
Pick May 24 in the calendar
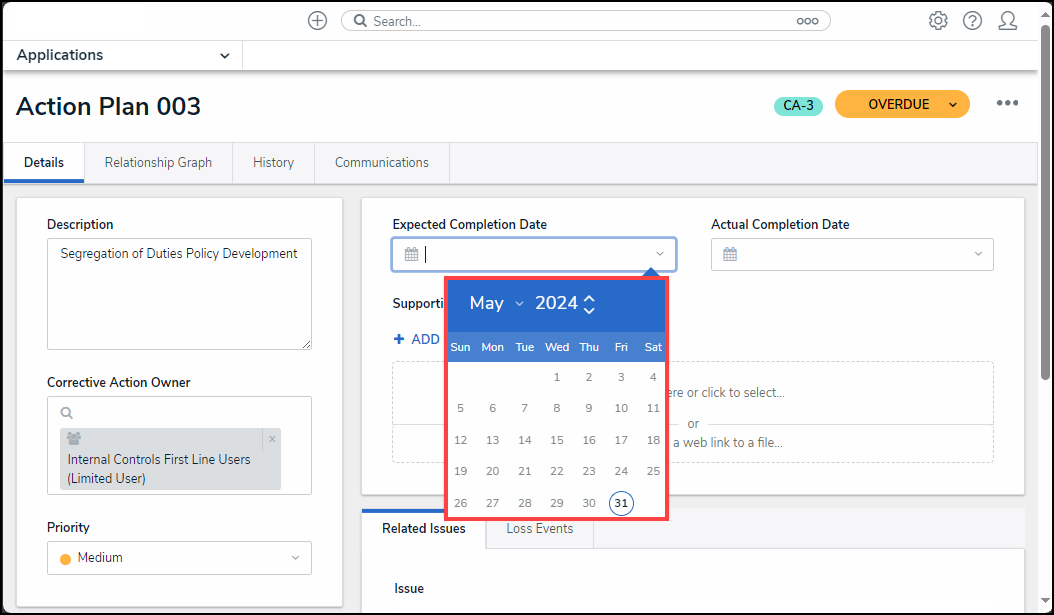point(621,471)
